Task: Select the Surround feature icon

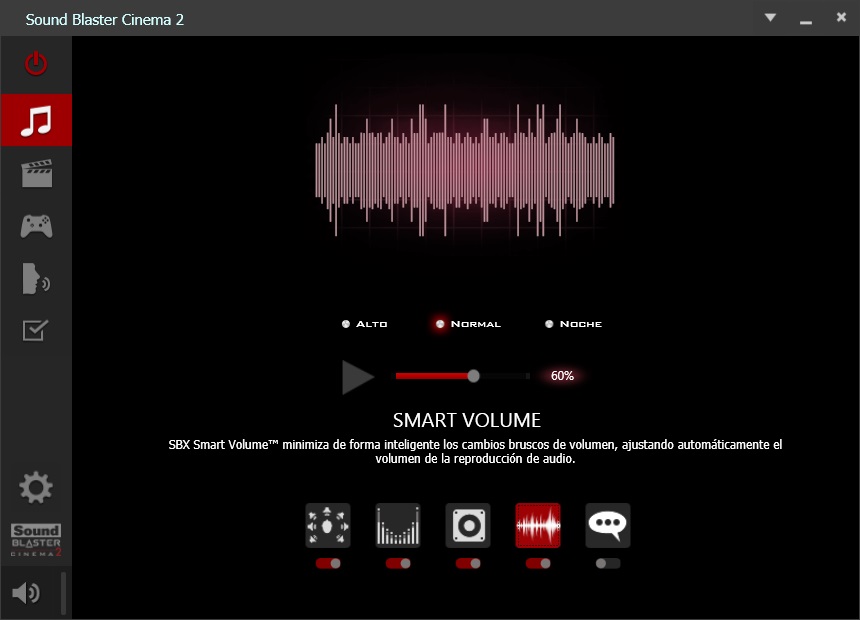Action: (328, 526)
